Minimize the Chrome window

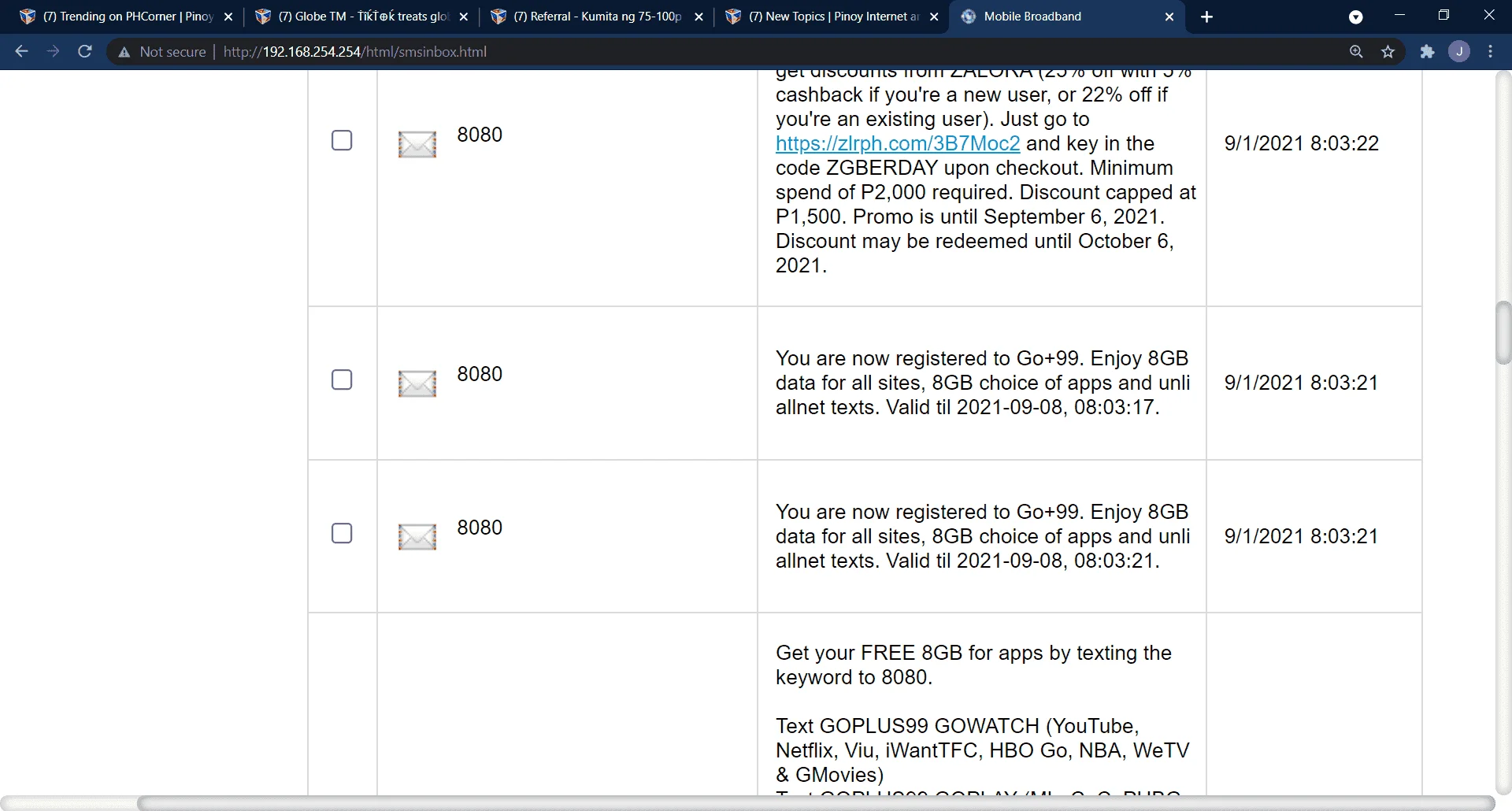pos(1399,16)
